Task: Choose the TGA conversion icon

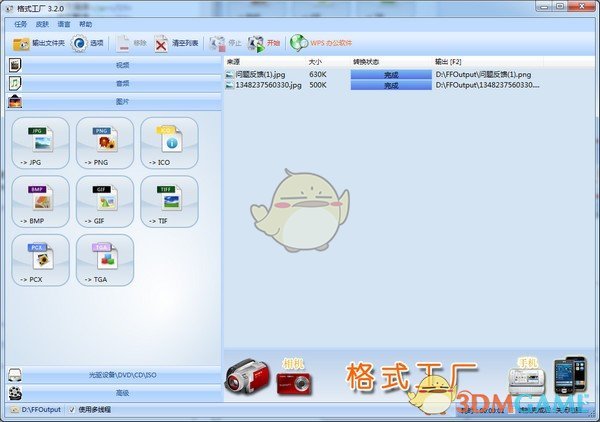Action: click(105, 260)
